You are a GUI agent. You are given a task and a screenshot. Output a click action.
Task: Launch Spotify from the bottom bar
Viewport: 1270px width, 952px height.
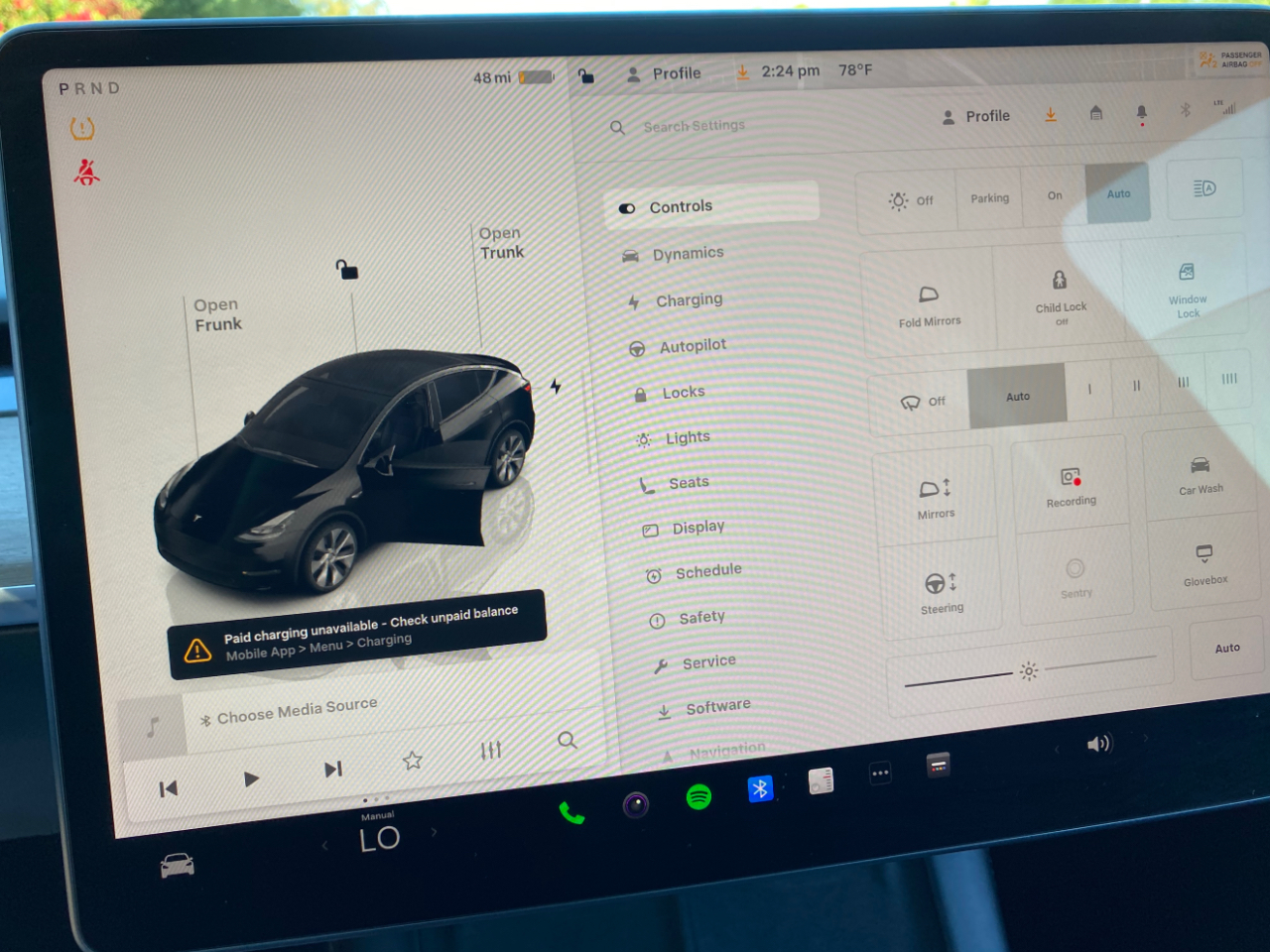point(698,796)
